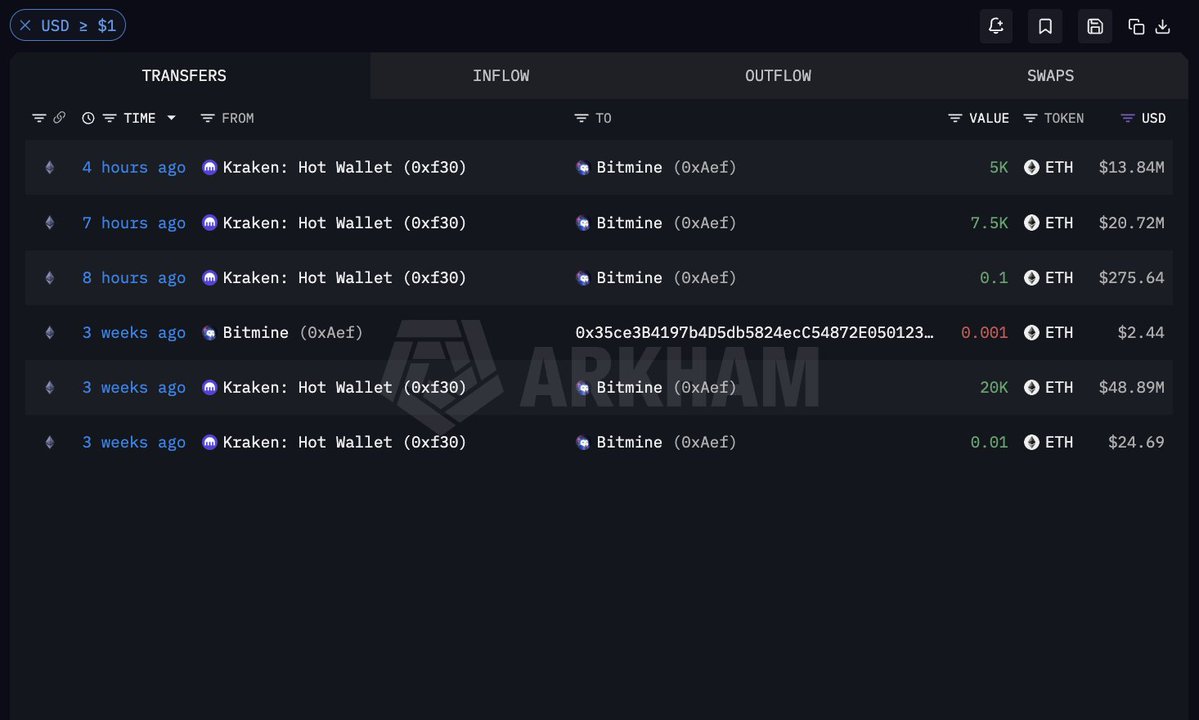
Task: Open the TO column filter
Action: tap(581, 118)
